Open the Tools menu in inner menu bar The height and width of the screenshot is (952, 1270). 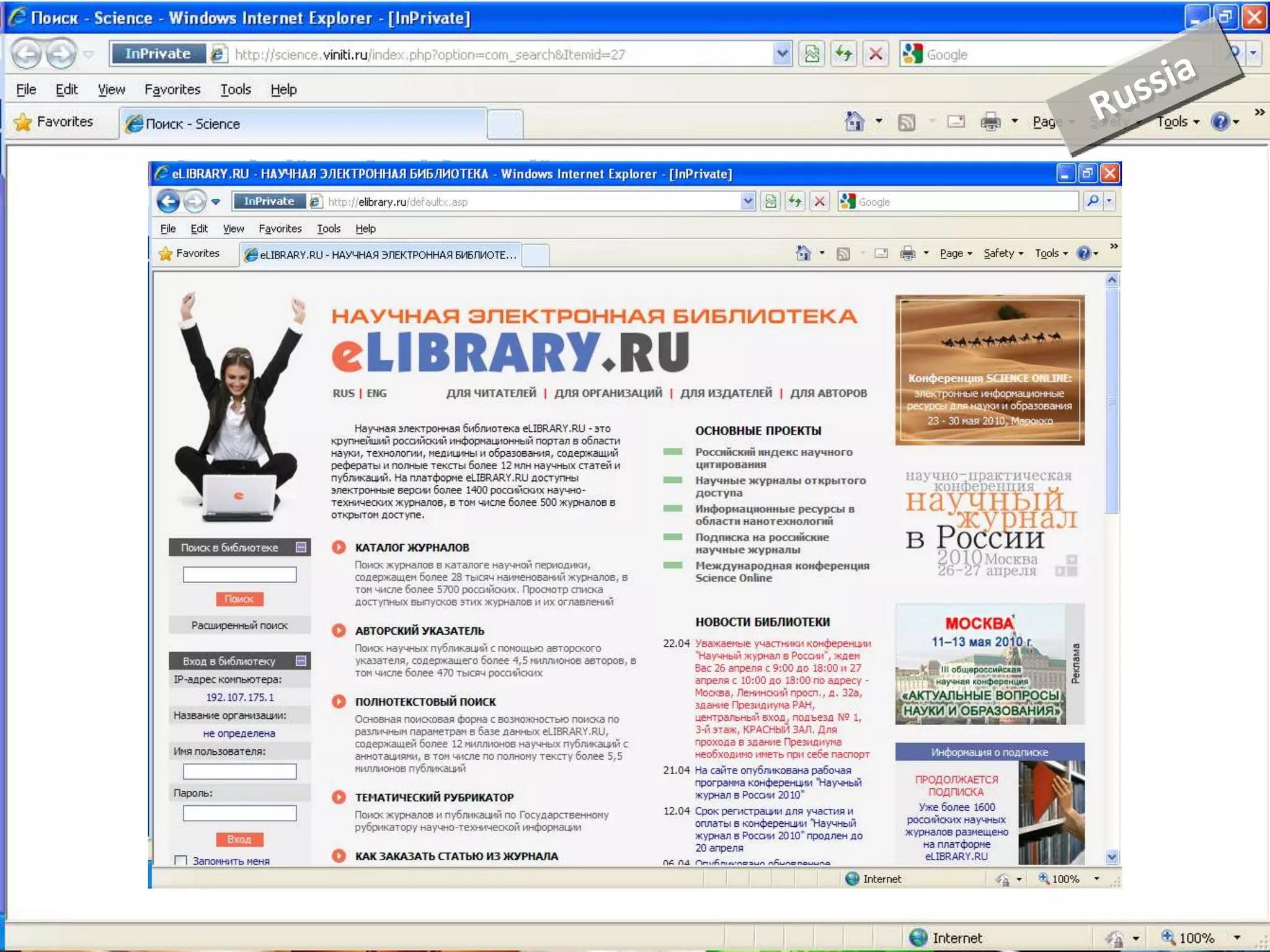(x=329, y=229)
